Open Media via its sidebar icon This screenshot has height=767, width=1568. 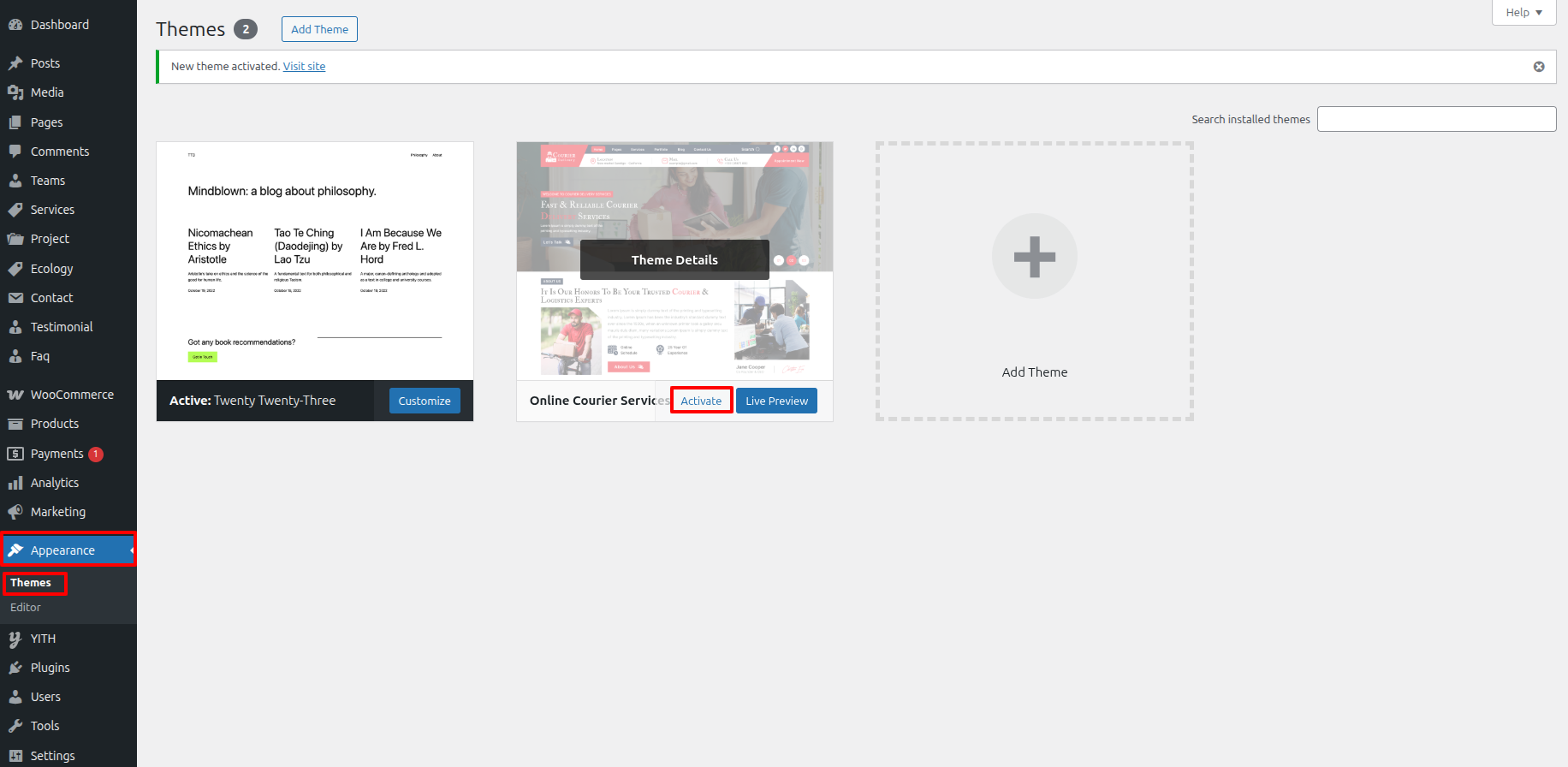pos(15,92)
